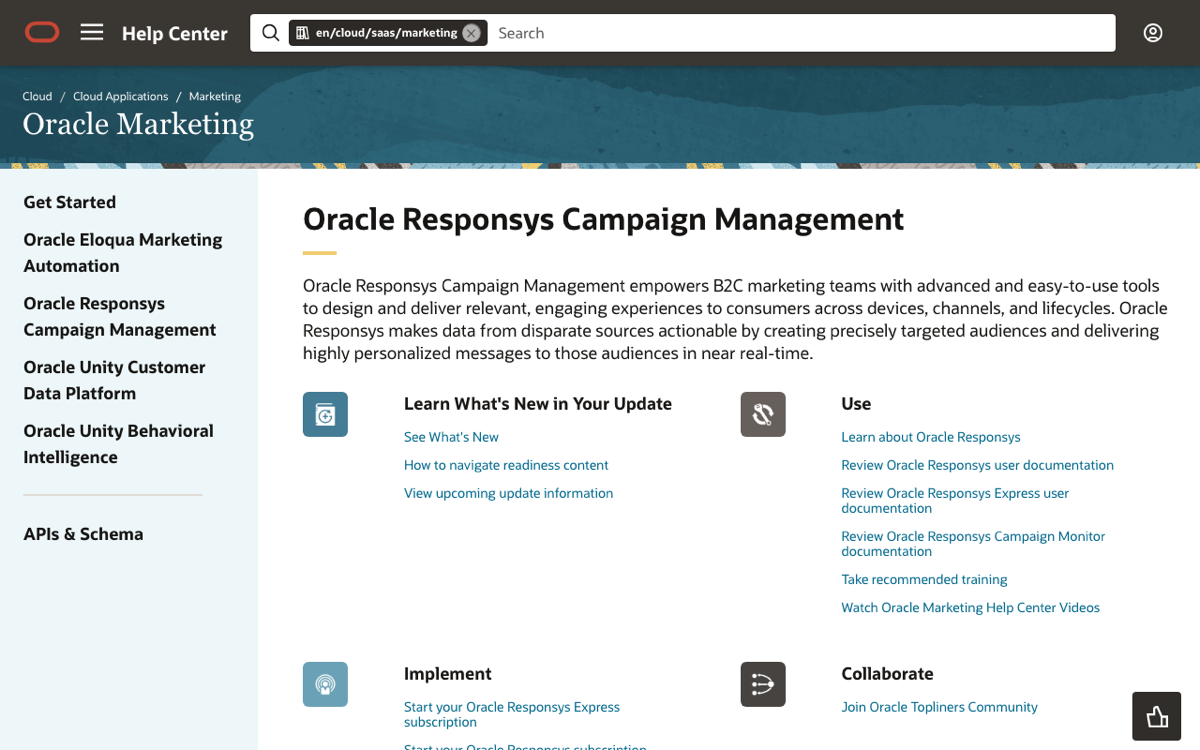This screenshot has height=750, width=1200.
Task: Open See What's New link
Action: [x=451, y=437]
